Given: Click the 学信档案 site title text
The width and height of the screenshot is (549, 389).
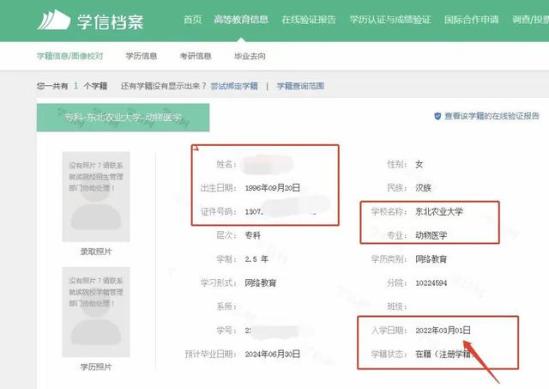Looking at the screenshot, I should coord(110,22).
